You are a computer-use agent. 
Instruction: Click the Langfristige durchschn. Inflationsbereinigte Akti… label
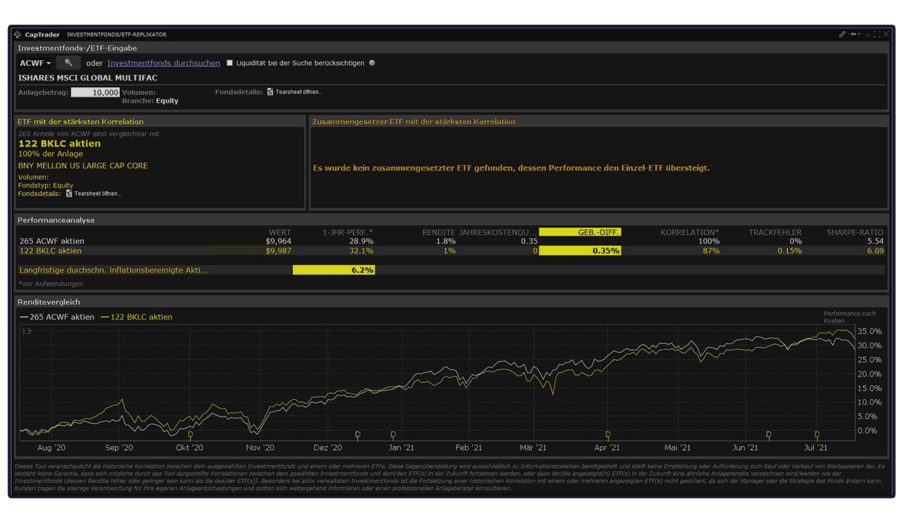pyautogui.click(x=114, y=270)
